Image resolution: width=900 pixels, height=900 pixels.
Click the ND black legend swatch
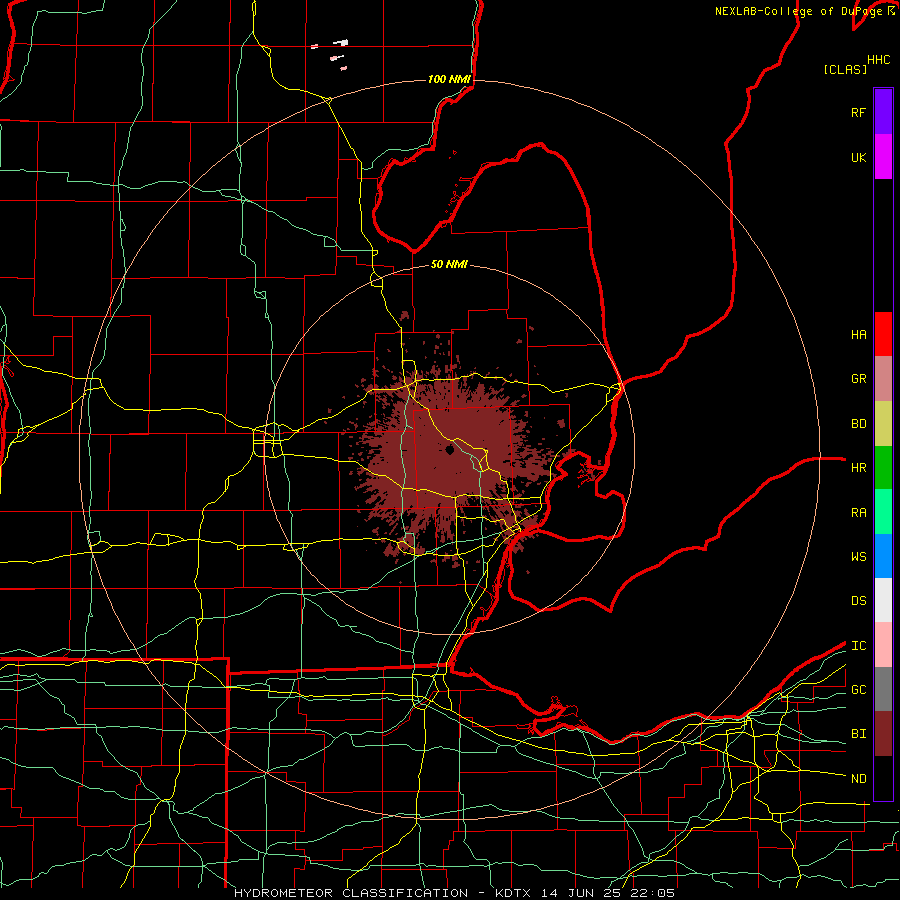[883, 778]
